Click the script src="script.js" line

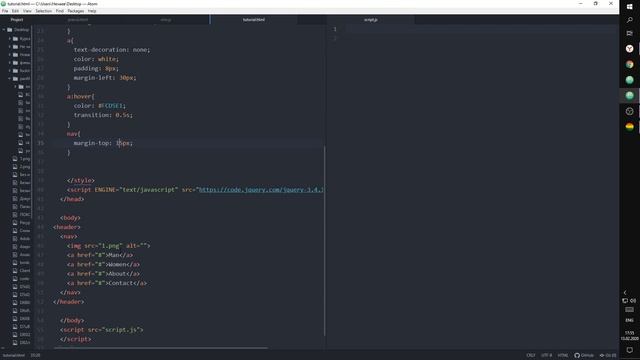[102, 330]
